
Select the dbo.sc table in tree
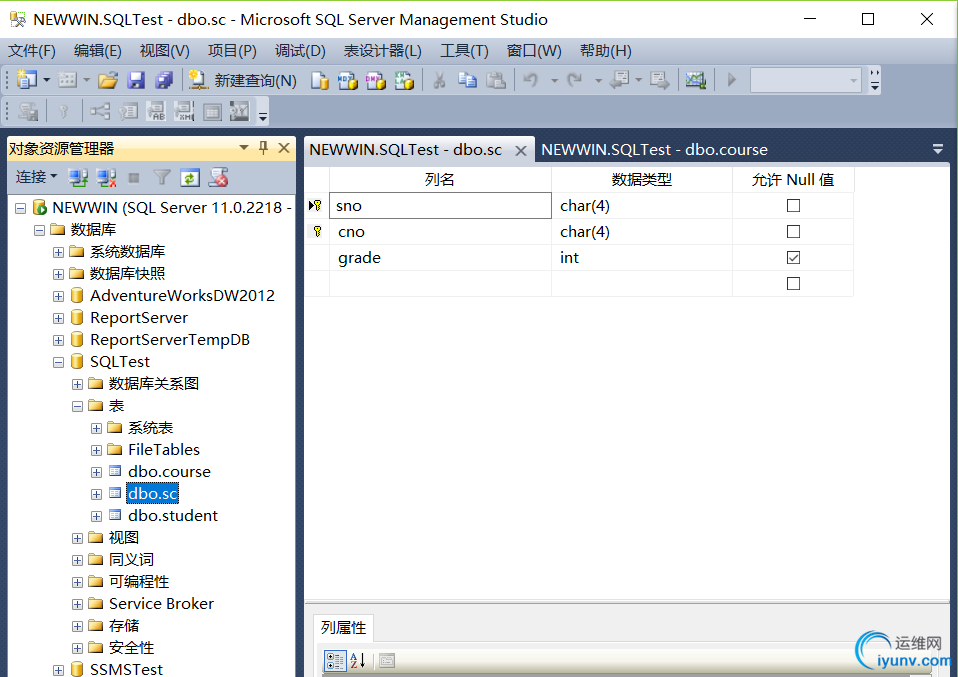[153, 494]
